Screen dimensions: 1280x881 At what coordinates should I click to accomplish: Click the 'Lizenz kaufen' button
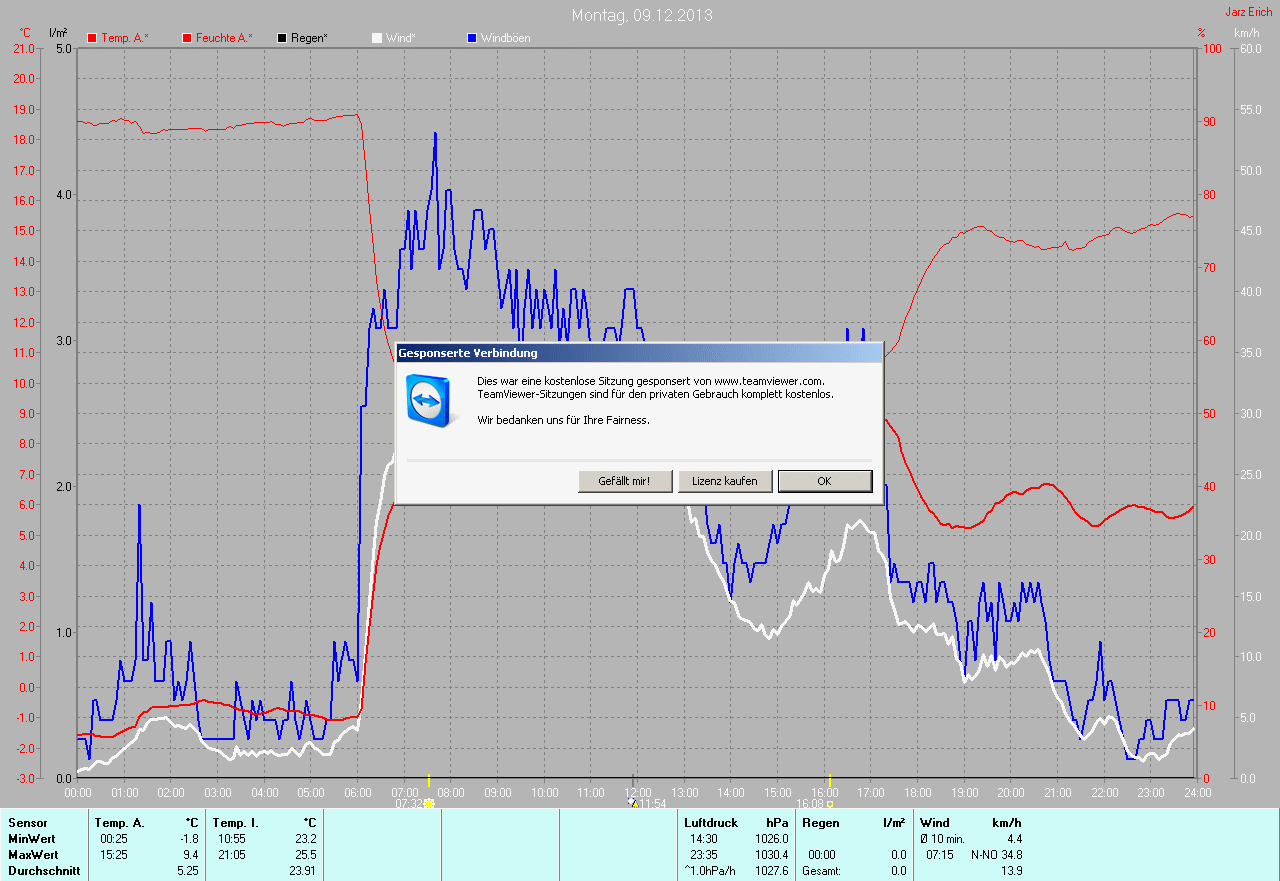pos(725,481)
